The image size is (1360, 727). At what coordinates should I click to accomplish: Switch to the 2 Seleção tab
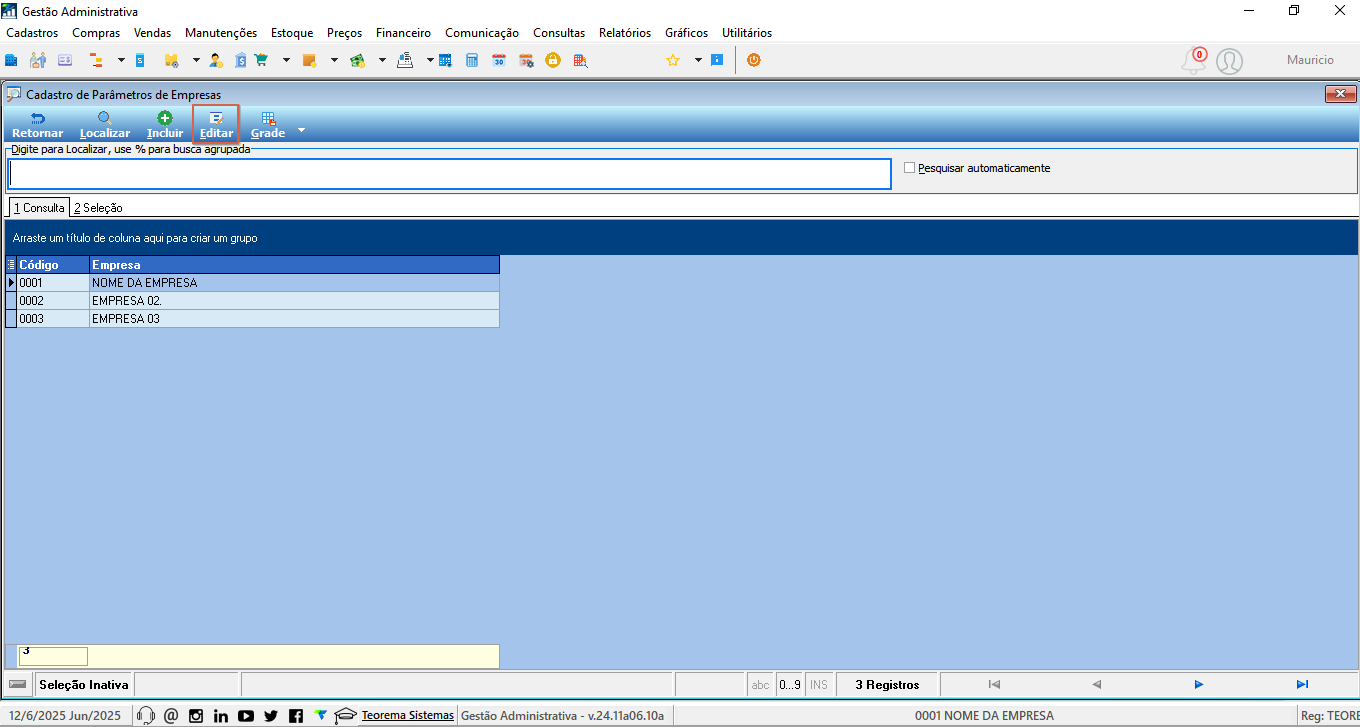pyautogui.click(x=98, y=208)
